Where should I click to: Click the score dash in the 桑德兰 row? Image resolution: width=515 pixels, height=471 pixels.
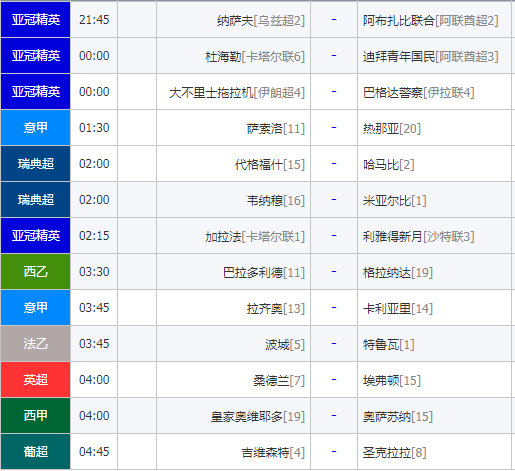[x=334, y=380]
